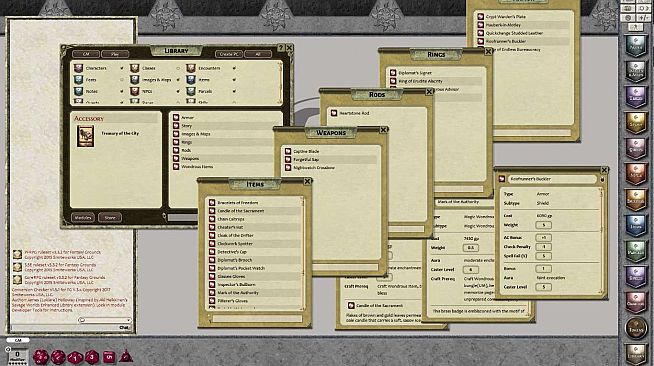This screenshot has height=366, width=654.
Task: Open Heartstone Rod link icon
Action: pyautogui.click(x=334, y=113)
